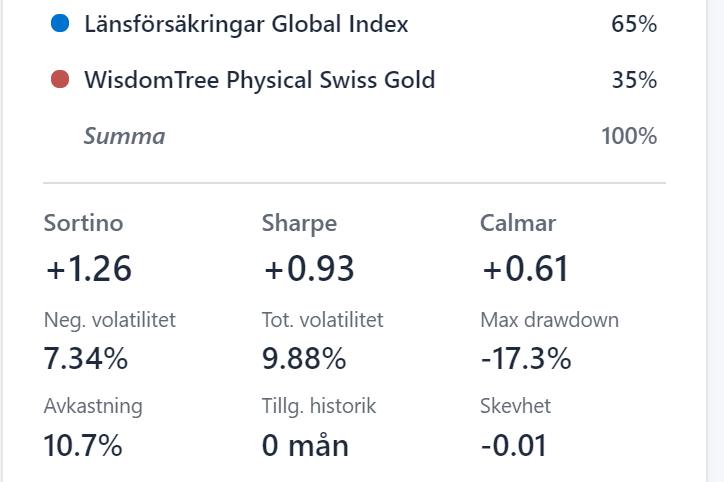
Task: Select the Sharpe value +0.93
Action: [x=308, y=269]
